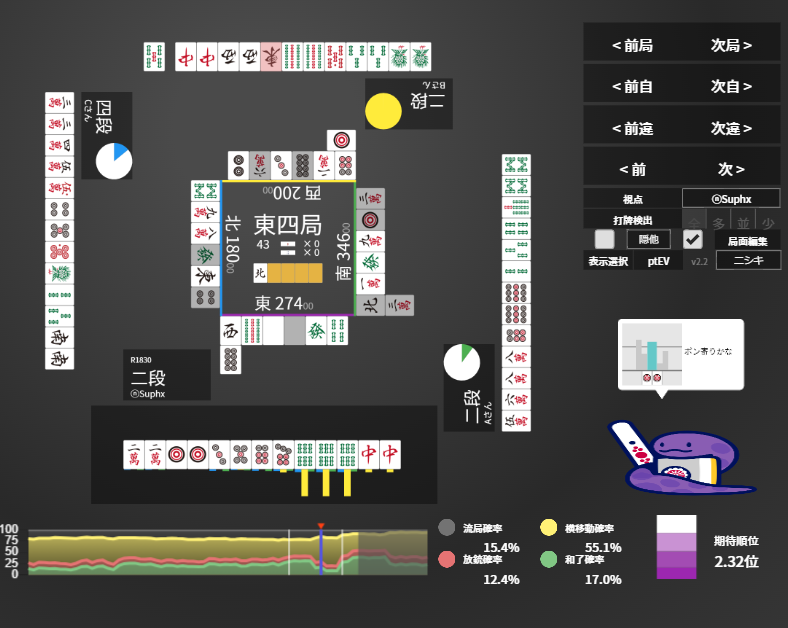Click 北 tile in right player's discards
Image resolution: width=788 pixels, height=628 pixels.
tap(370, 305)
